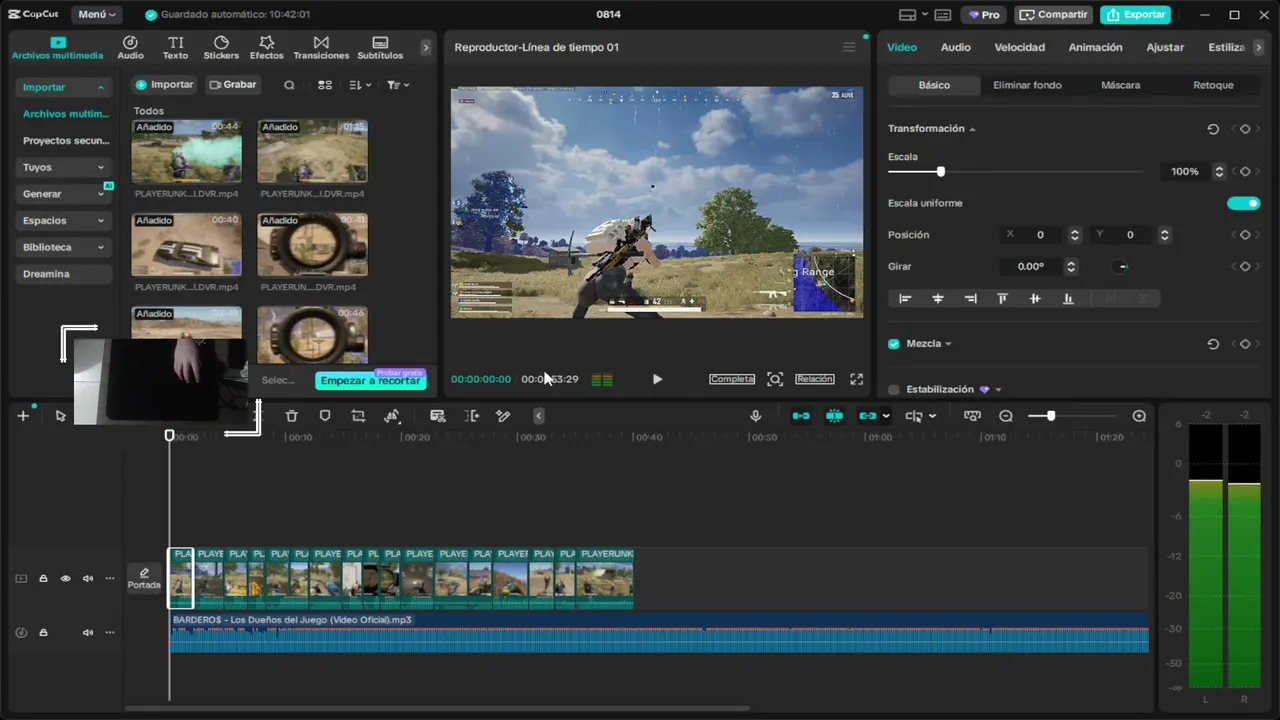Open the filter dropdown in media panel
Image resolution: width=1280 pixels, height=720 pixels.
[x=398, y=85]
